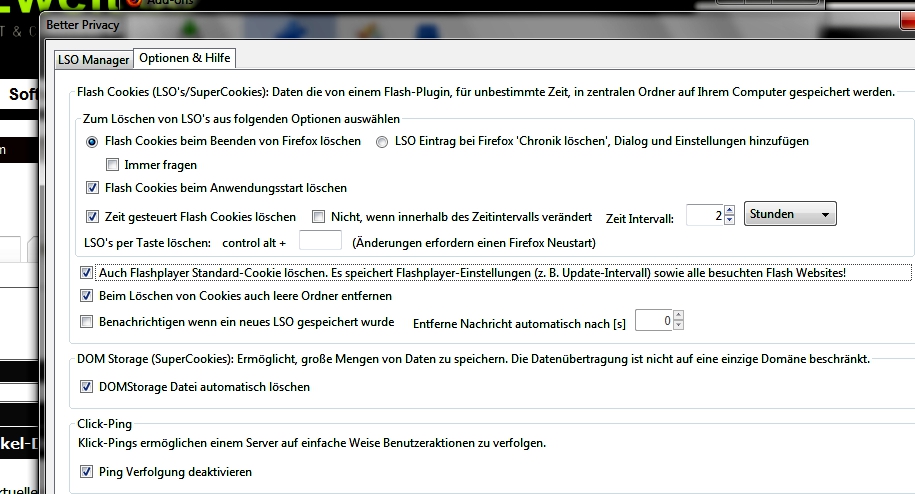This screenshot has width=915, height=494.
Task: Select the Optionen & Hilfe tab
Action: (x=184, y=58)
